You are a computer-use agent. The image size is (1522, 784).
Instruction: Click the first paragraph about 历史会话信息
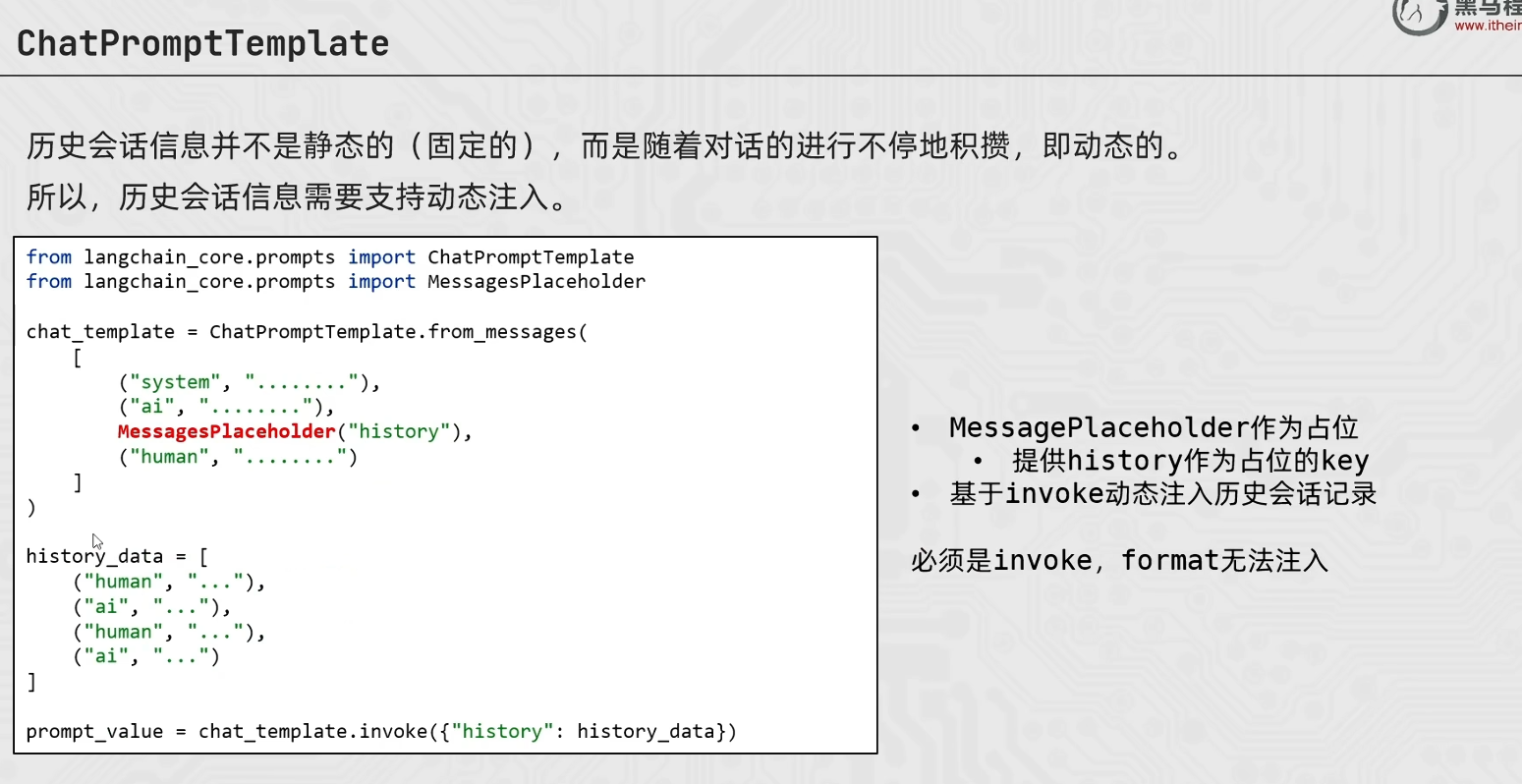pos(605,146)
